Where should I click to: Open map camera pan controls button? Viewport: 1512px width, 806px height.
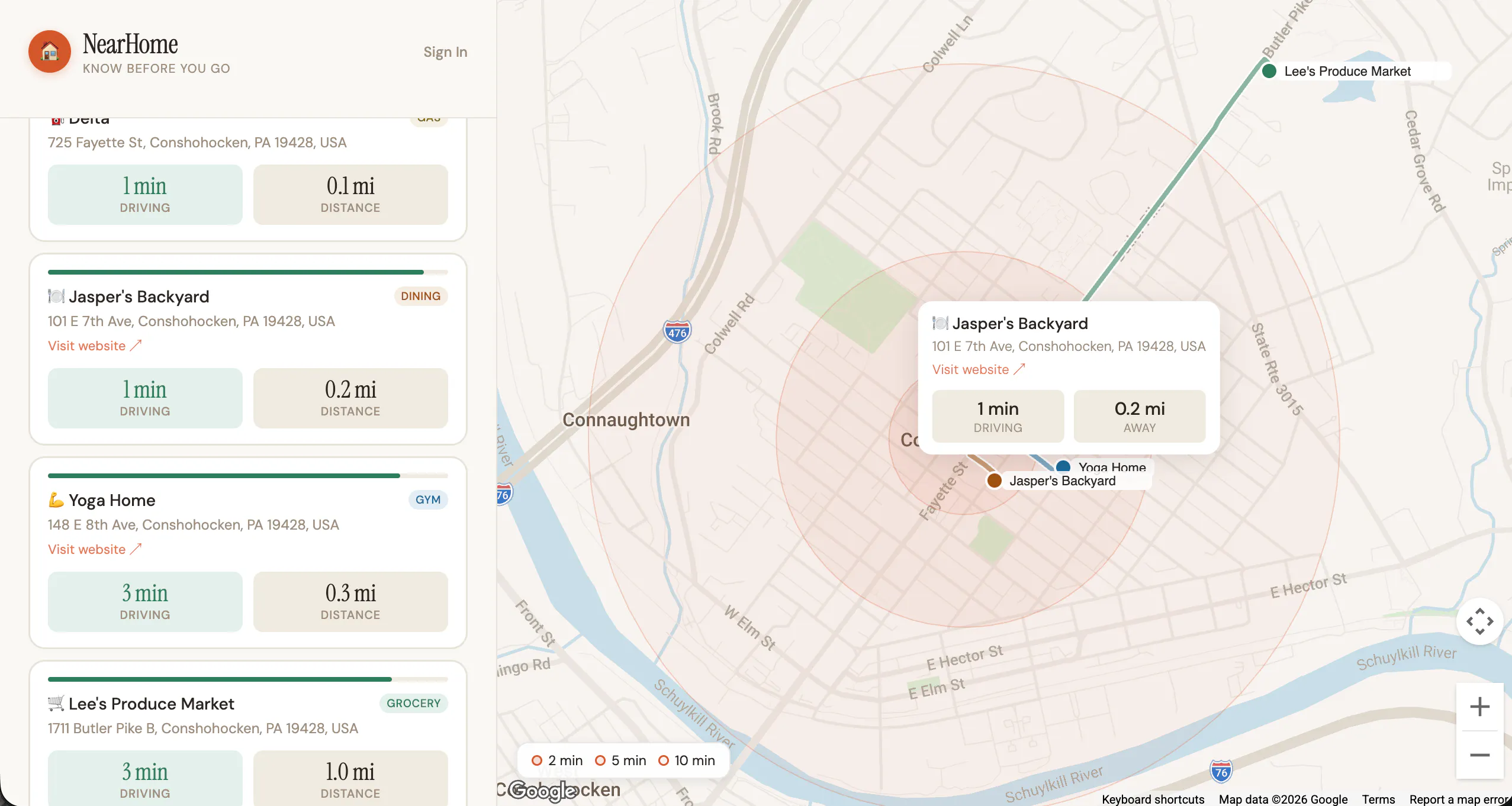click(x=1479, y=621)
